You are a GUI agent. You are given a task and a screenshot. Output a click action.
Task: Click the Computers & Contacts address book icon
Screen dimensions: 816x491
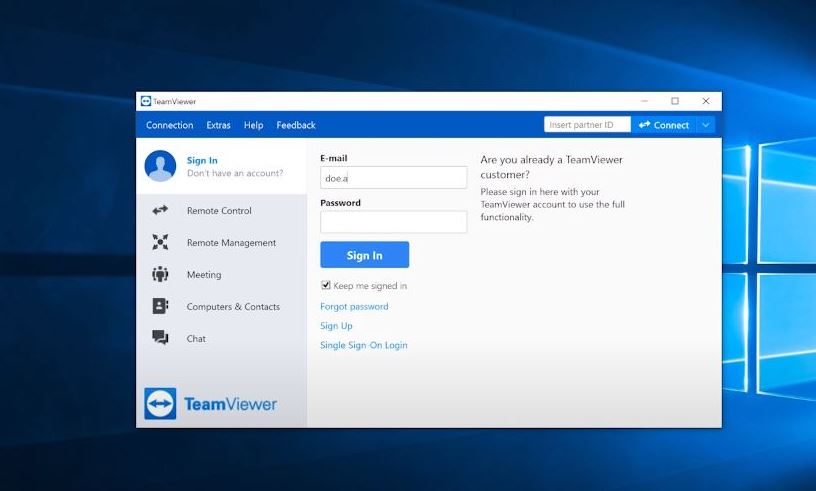[160, 306]
